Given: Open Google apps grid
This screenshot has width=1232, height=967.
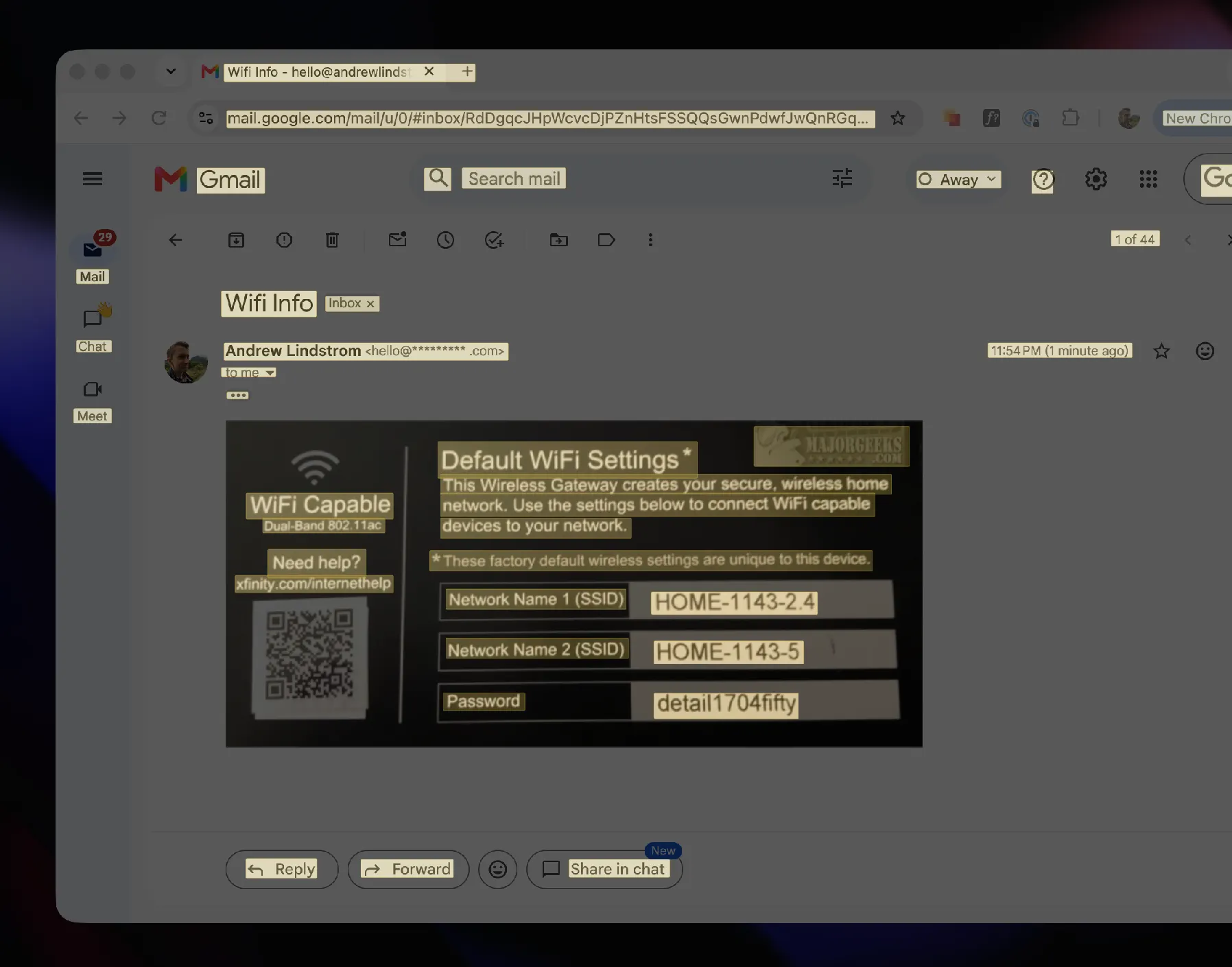Looking at the screenshot, I should pos(1148,179).
